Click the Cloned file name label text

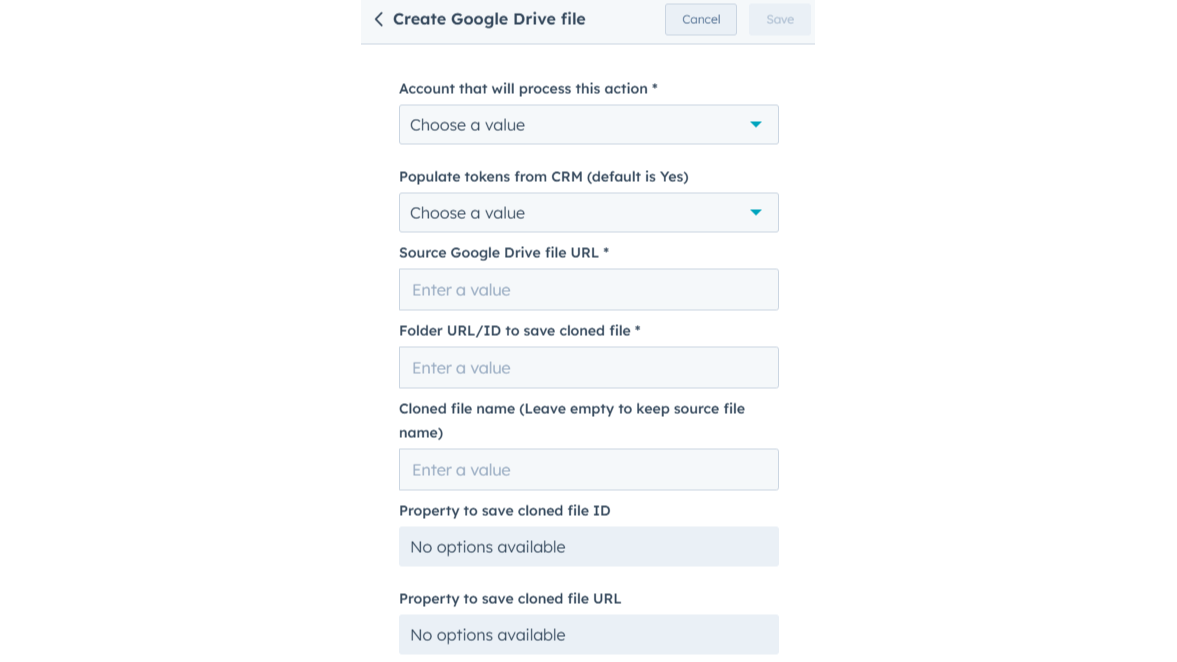[x=572, y=420]
